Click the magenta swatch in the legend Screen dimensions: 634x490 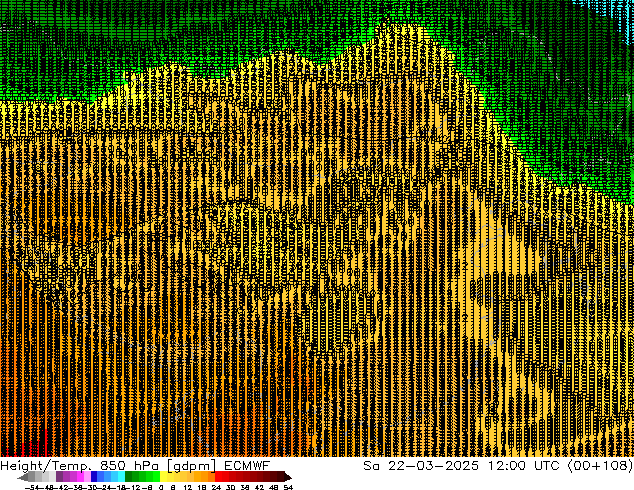(x=80, y=476)
